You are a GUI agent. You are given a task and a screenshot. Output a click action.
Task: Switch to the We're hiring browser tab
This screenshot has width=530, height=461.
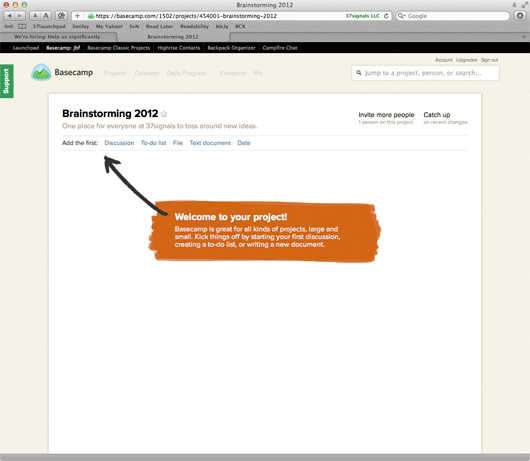pyautogui.click(x=59, y=37)
